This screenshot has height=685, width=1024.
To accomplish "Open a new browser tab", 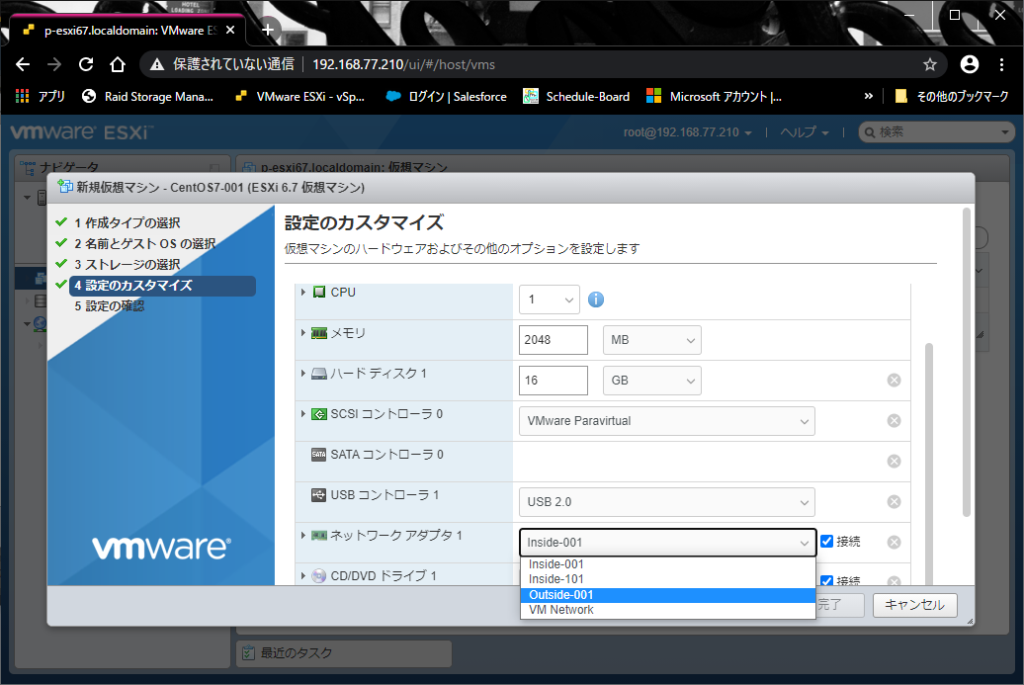I will tap(268, 30).
